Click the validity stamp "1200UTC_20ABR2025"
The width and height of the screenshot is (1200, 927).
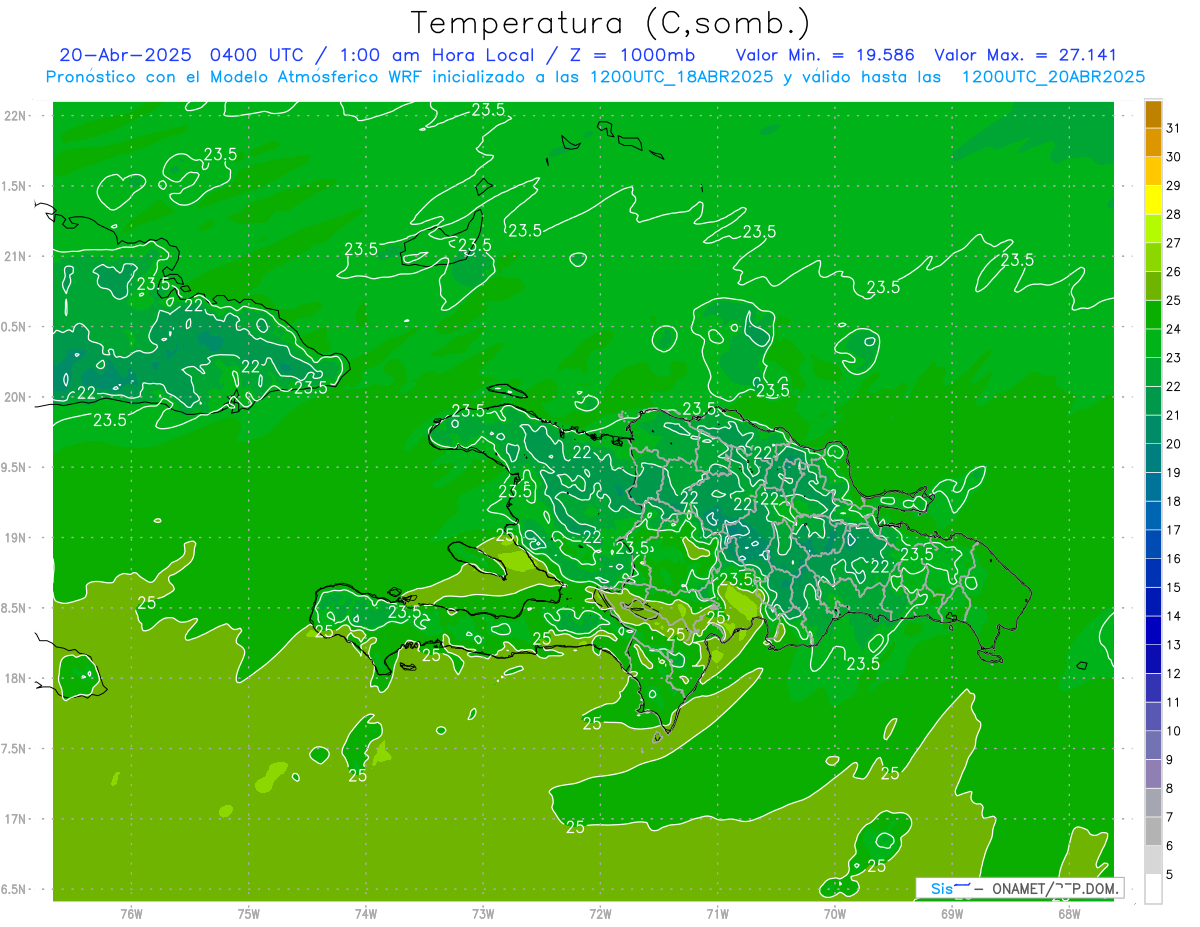point(1053,77)
